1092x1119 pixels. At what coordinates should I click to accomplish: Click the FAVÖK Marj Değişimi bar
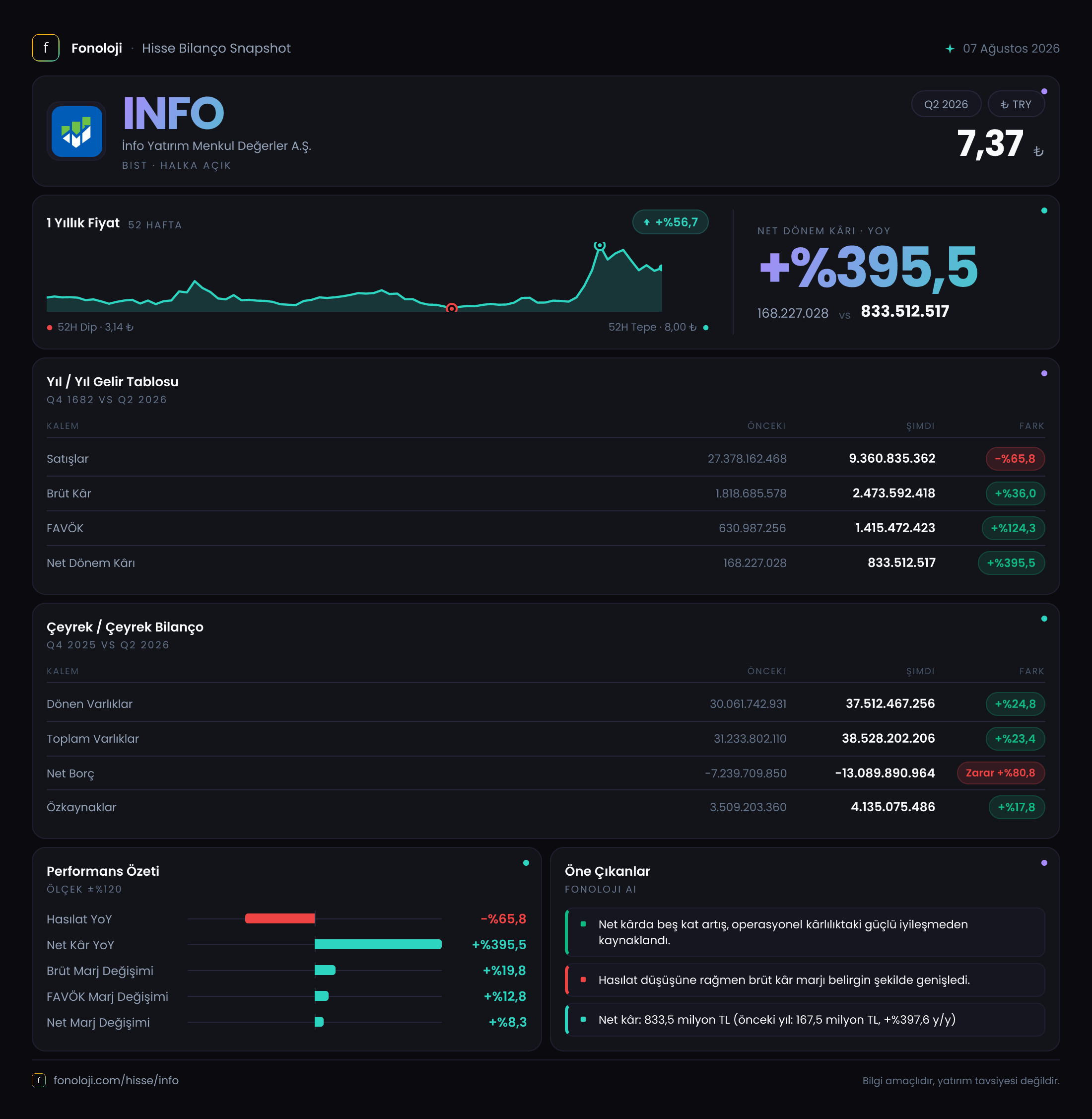point(322,996)
